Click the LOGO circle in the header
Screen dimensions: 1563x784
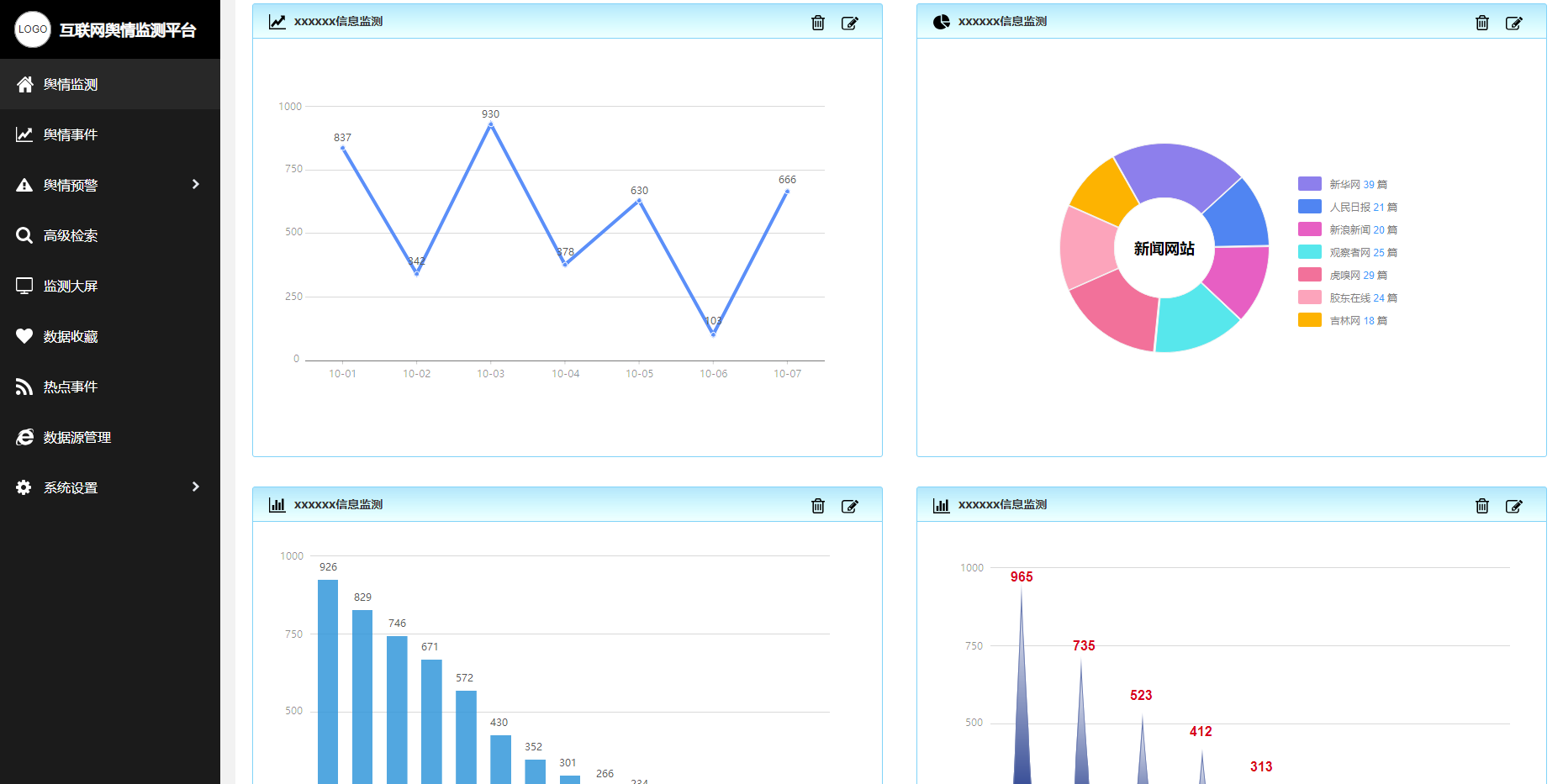point(33,29)
